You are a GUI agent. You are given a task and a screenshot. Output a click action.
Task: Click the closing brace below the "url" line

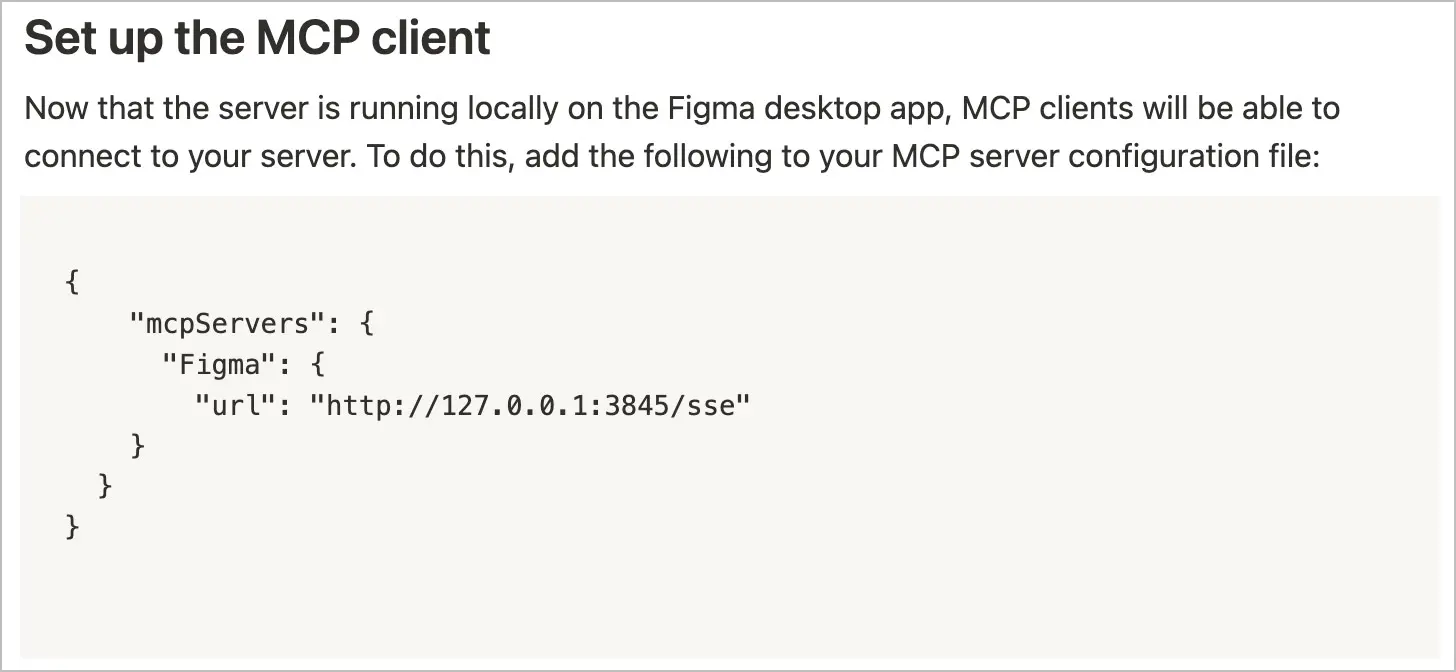(x=138, y=445)
